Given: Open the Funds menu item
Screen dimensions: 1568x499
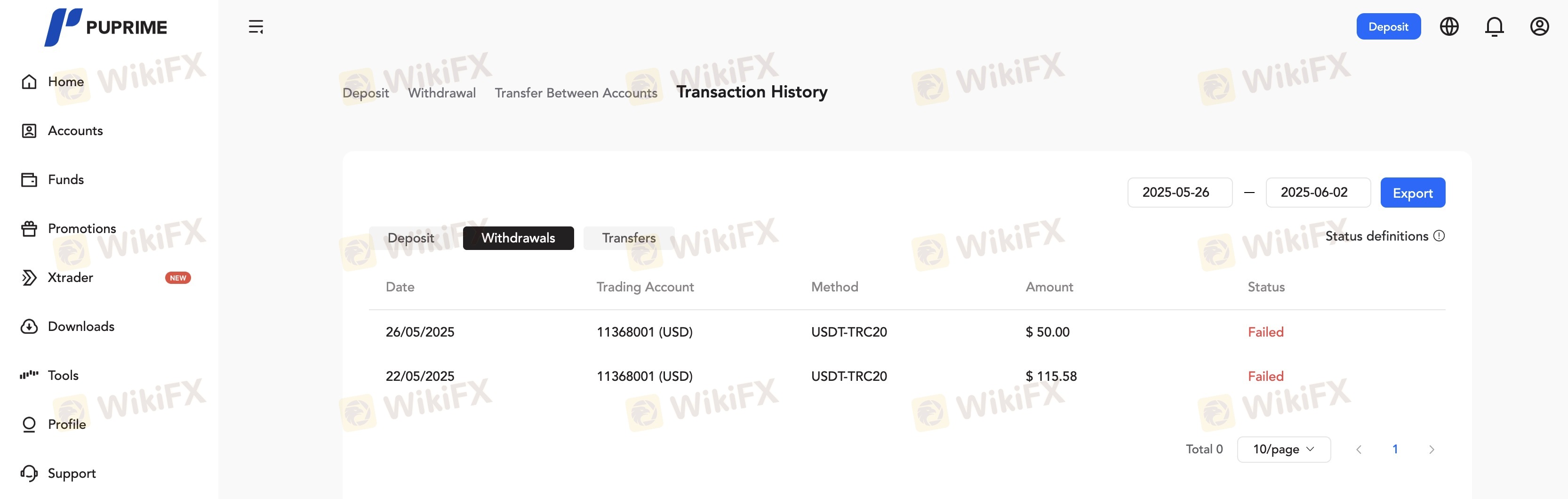Looking at the screenshot, I should [x=65, y=180].
